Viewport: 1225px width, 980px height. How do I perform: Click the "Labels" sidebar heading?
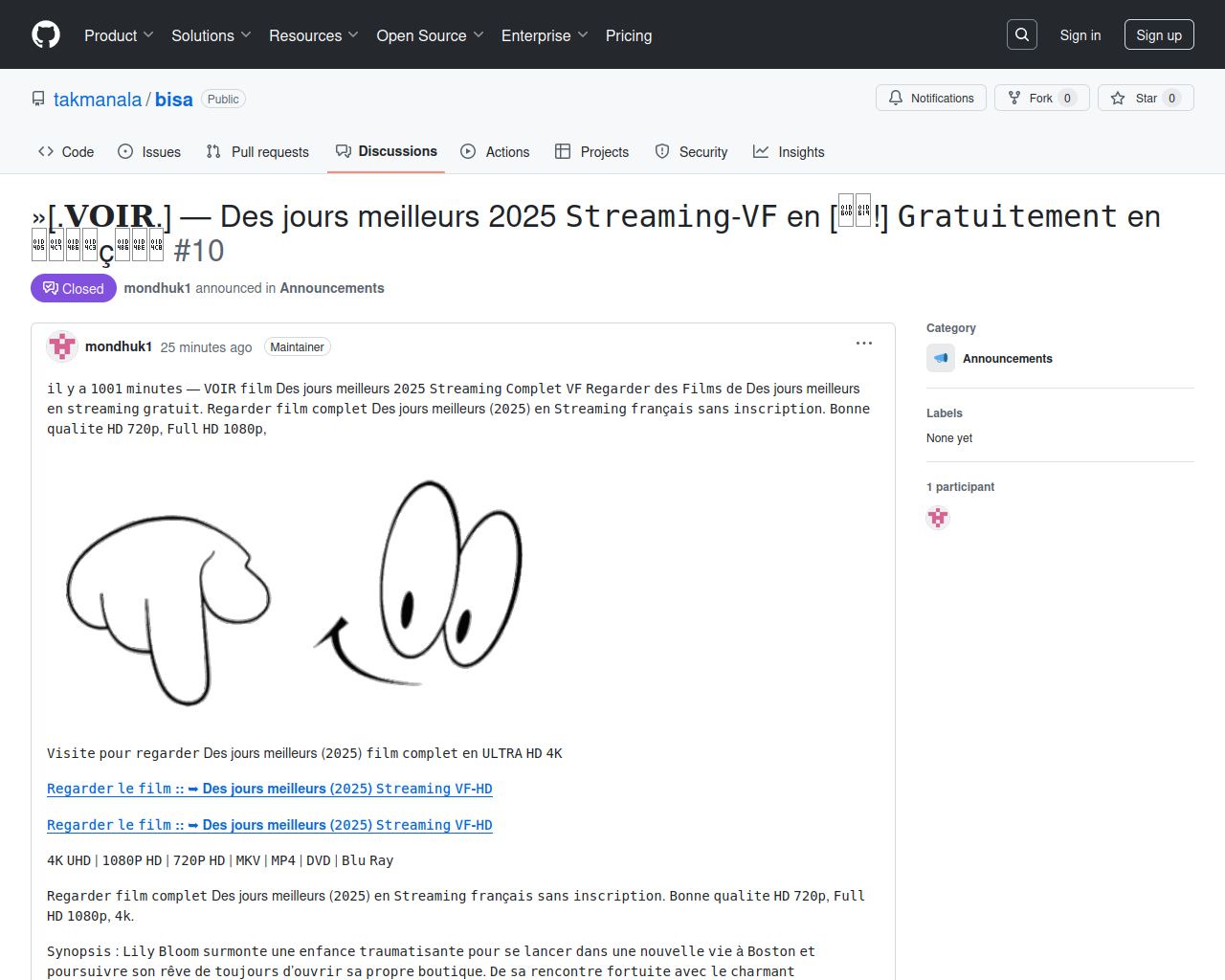945,413
